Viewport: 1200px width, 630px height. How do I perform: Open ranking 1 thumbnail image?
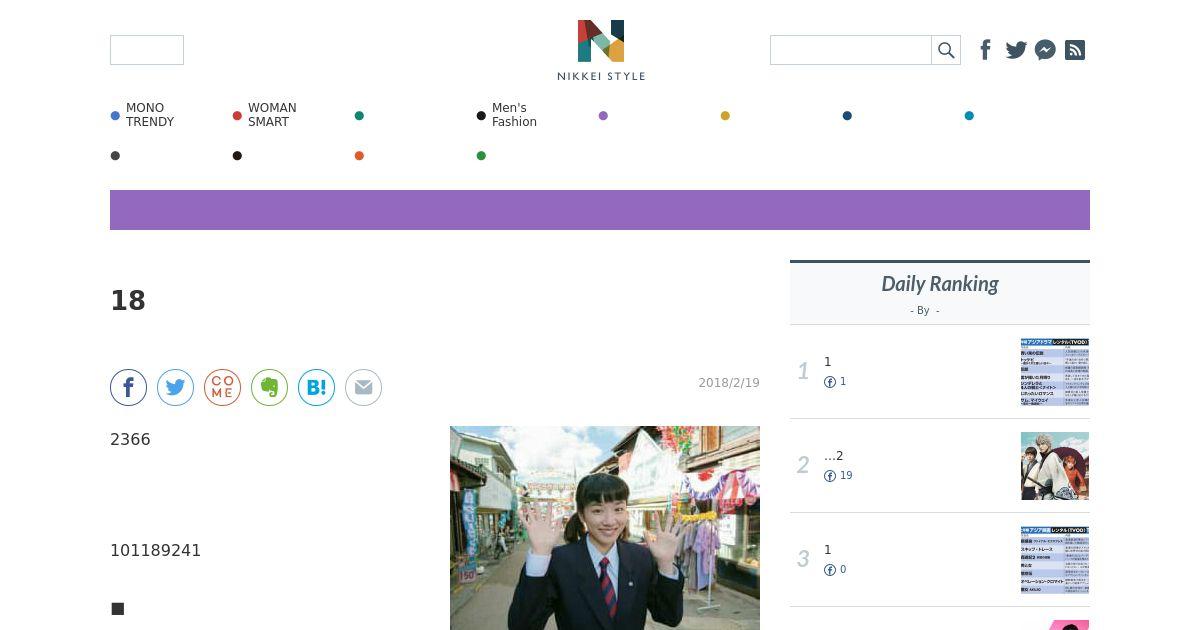1055,372
